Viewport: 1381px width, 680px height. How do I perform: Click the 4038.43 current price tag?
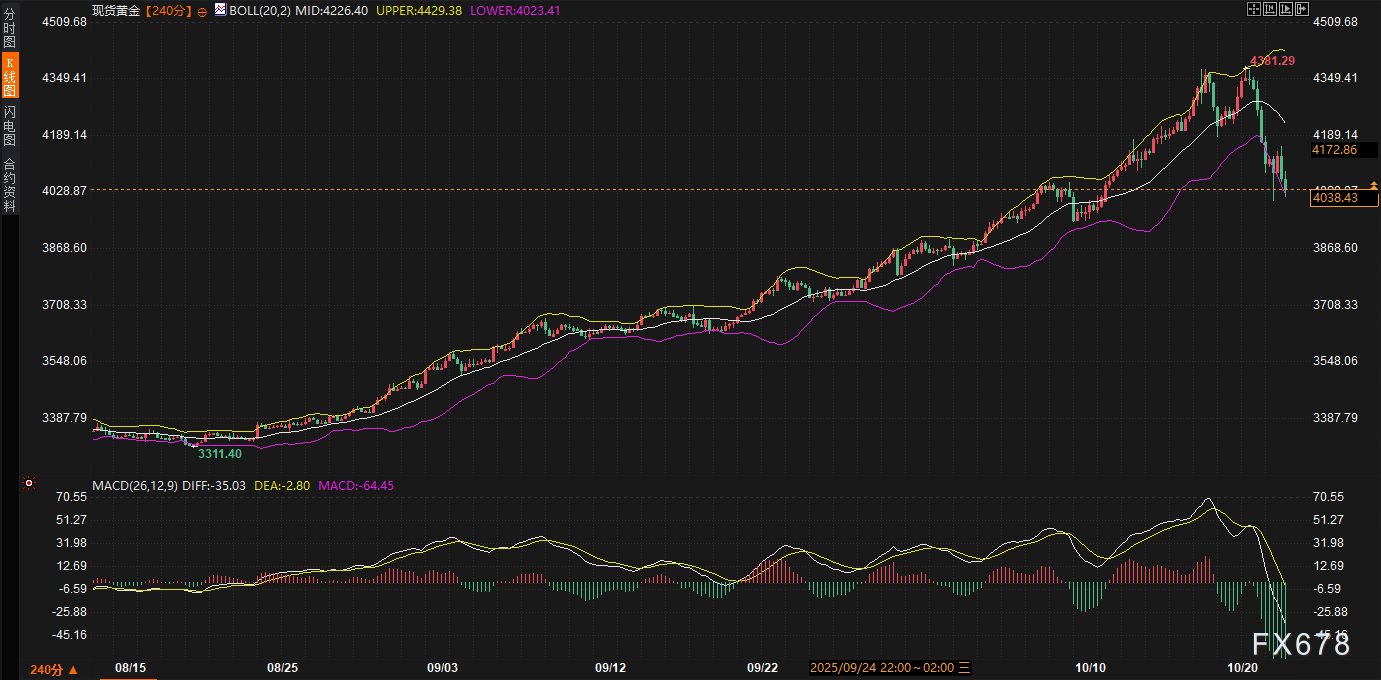pyautogui.click(x=1335, y=199)
